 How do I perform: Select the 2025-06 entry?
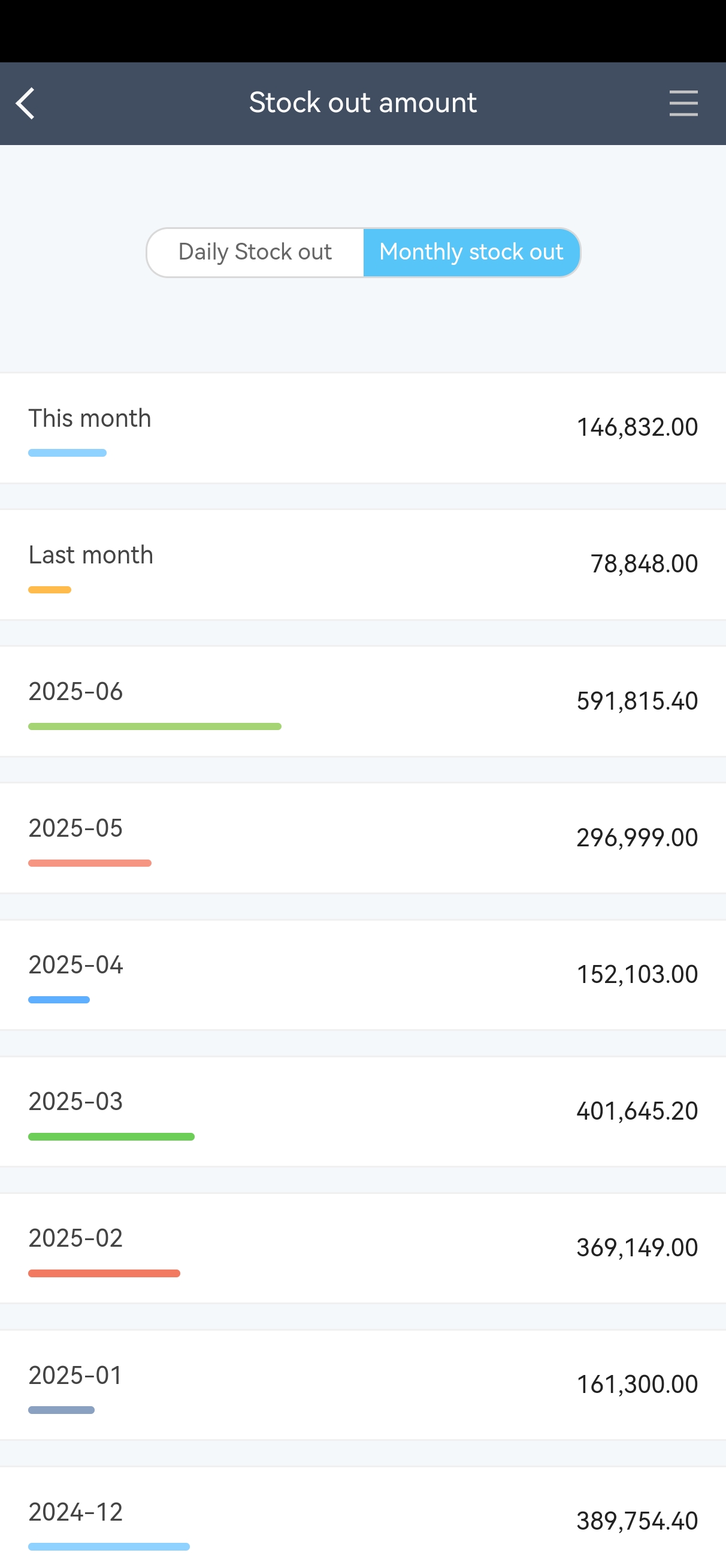(x=362, y=701)
